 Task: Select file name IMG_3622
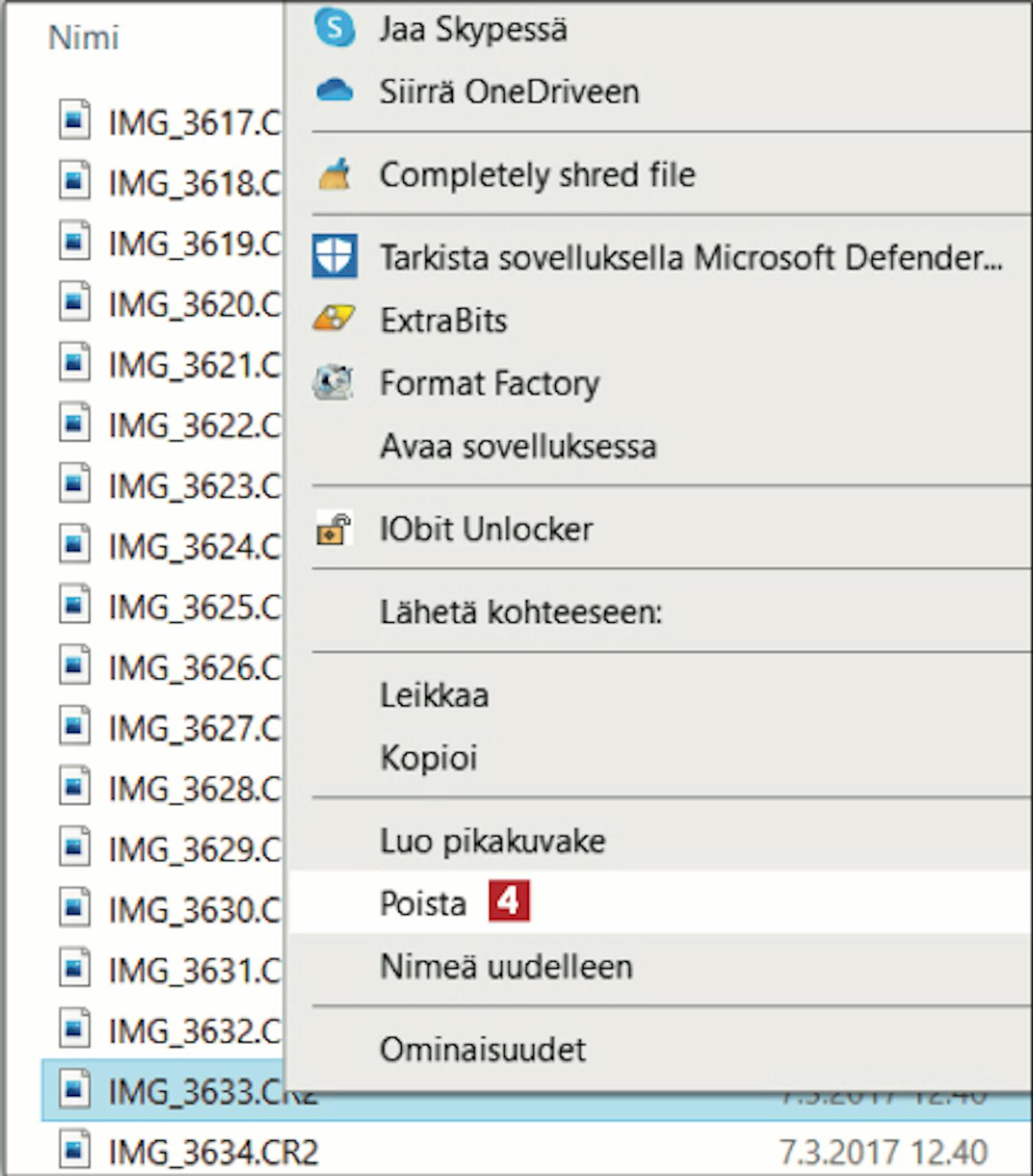pos(195,426)
